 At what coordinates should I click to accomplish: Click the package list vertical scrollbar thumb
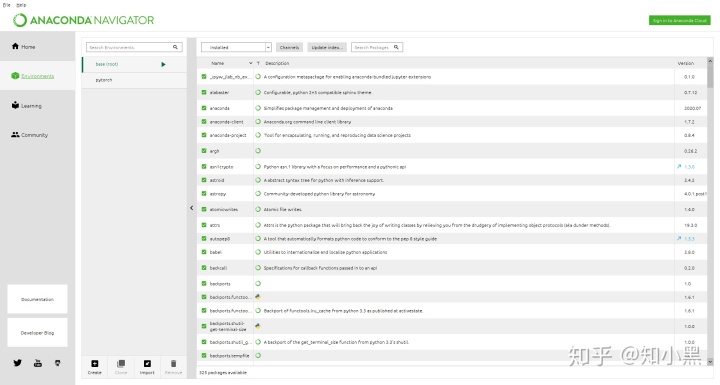pos(710,76)
